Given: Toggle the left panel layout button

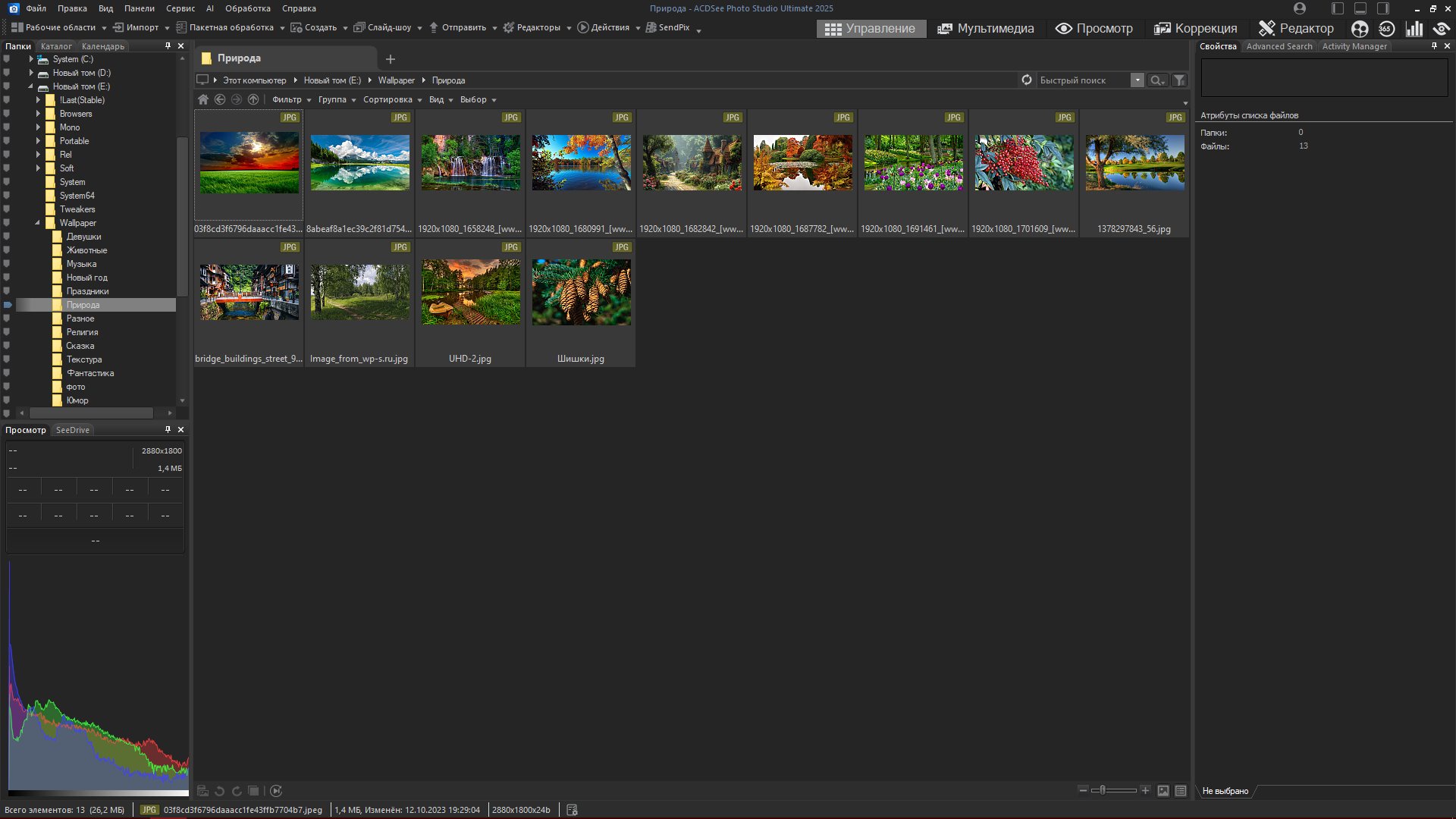Looking at the screenshot, I should pos(1338,8).
